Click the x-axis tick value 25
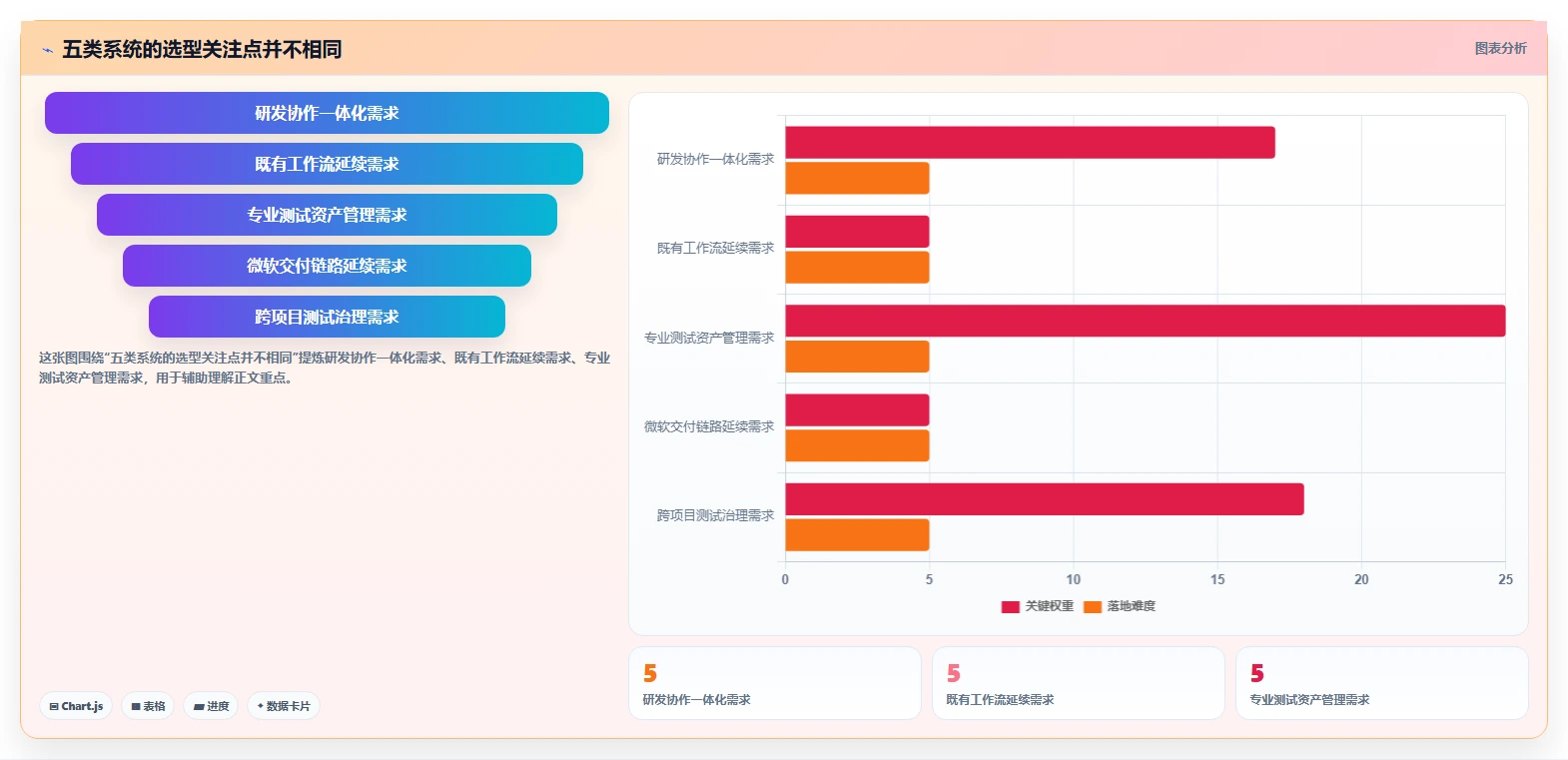This screenshot has height=760, width=1568. 1505,579
